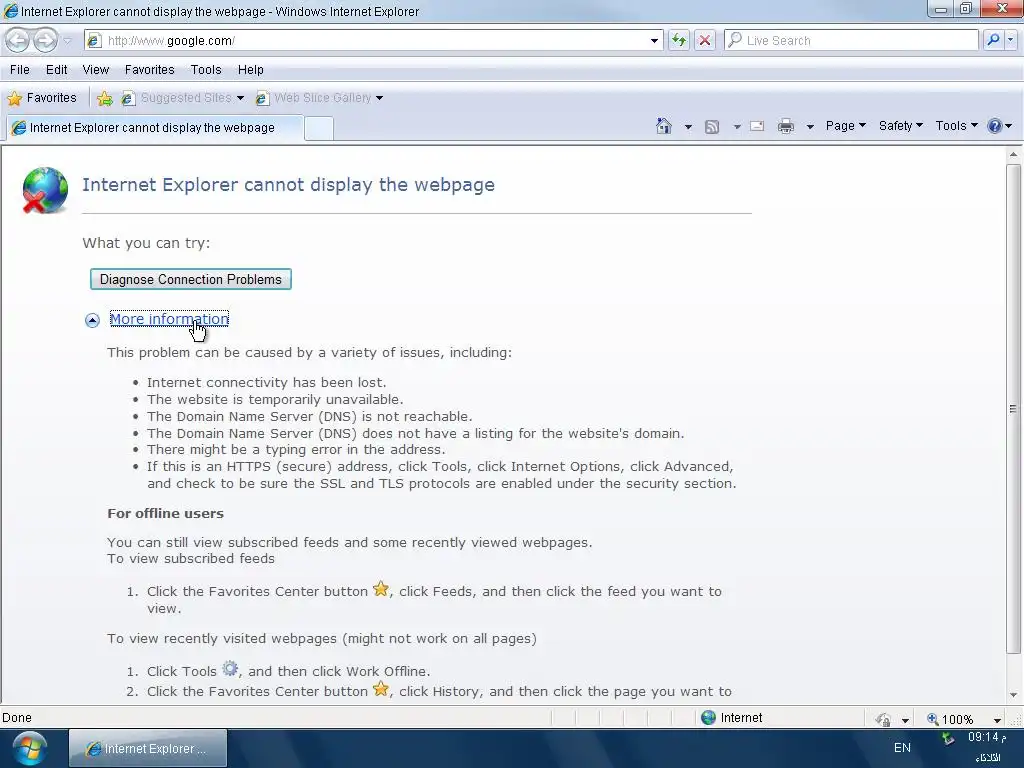Click the 'Internet Explorer cannot display the webpage' heading
Image resolution: width=1024 pixels, height=768 pixels.
click(x=288, y=185)
